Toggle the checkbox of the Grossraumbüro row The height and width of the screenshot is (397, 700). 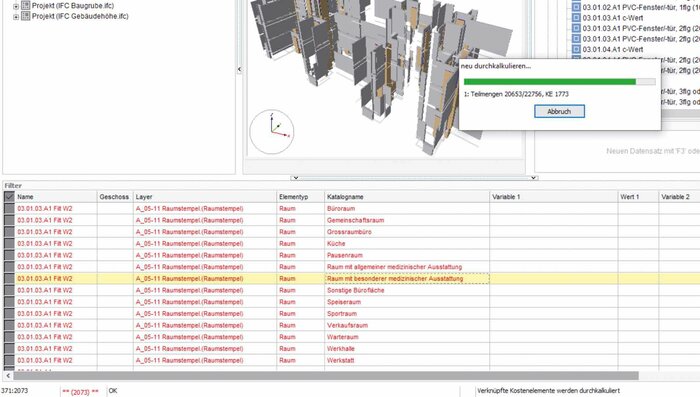pos(9,232)
